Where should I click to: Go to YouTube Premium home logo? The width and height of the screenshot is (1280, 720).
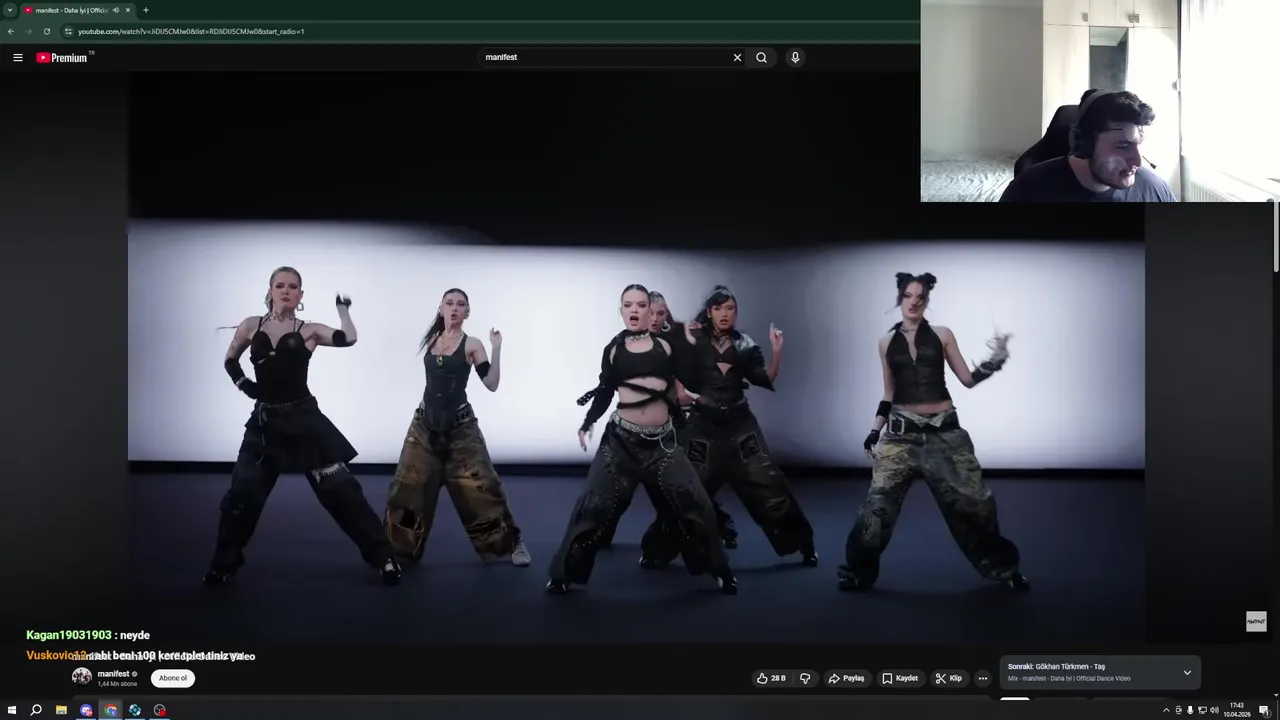(62, 57)
